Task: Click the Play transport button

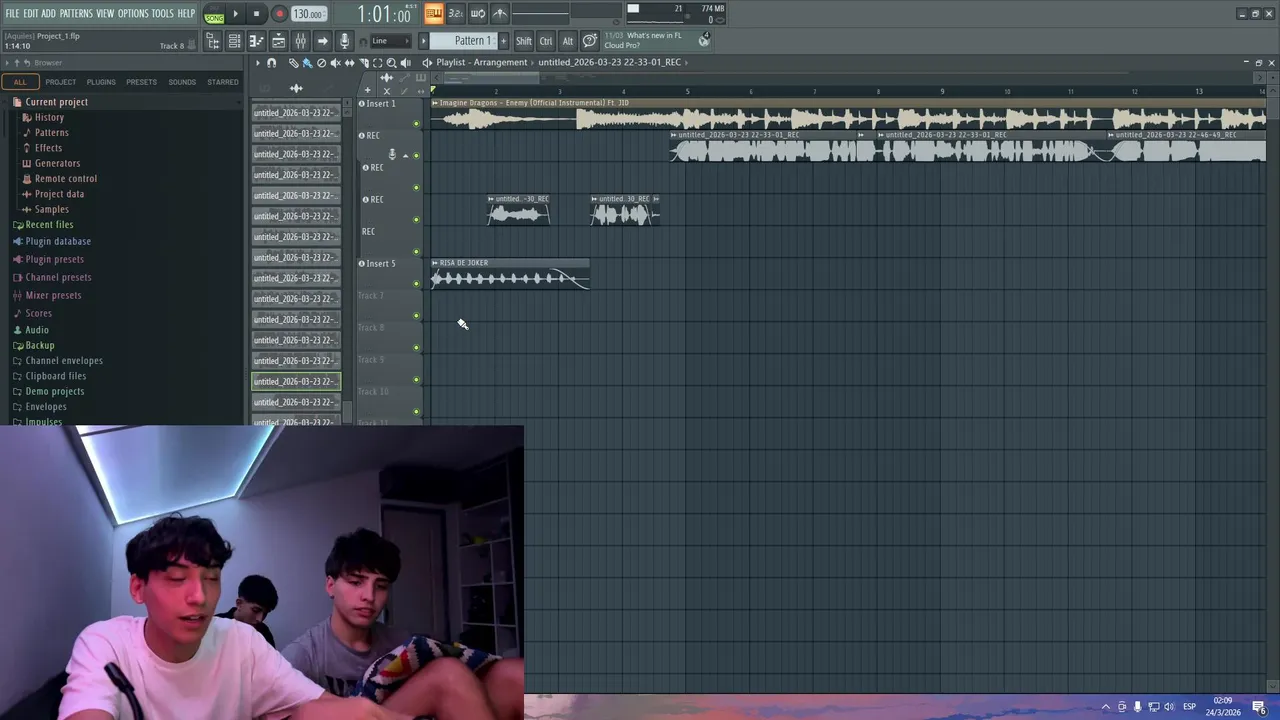Action: [x=235, y=14]
